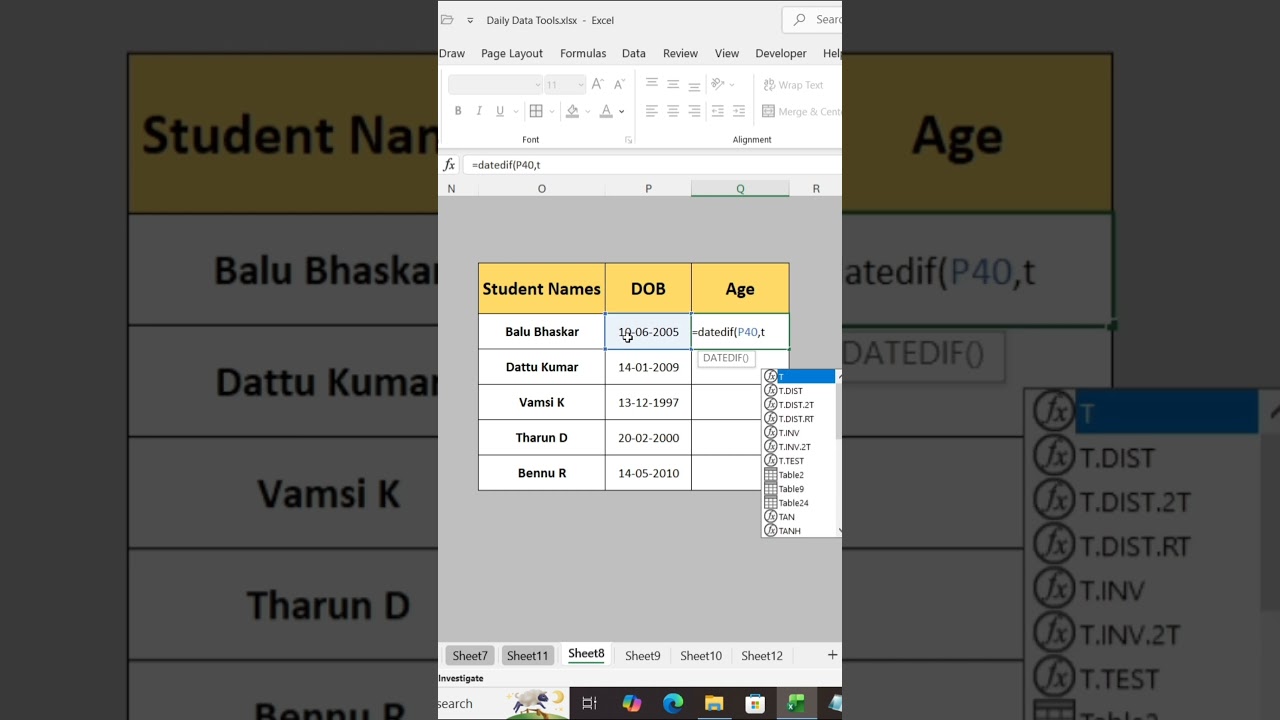Expand the Borders dropdown arrow
The width and height of the screenshot is (1280, 720).
(x=552, y=111)
